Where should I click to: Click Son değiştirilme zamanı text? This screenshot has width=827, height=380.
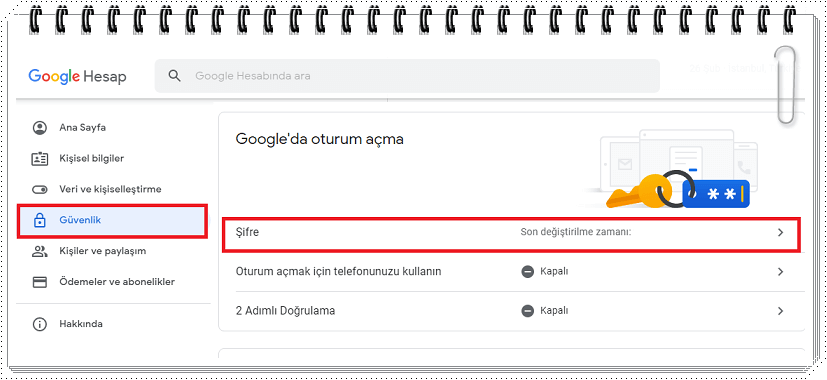pyautogui.click(x=576, y=232)
